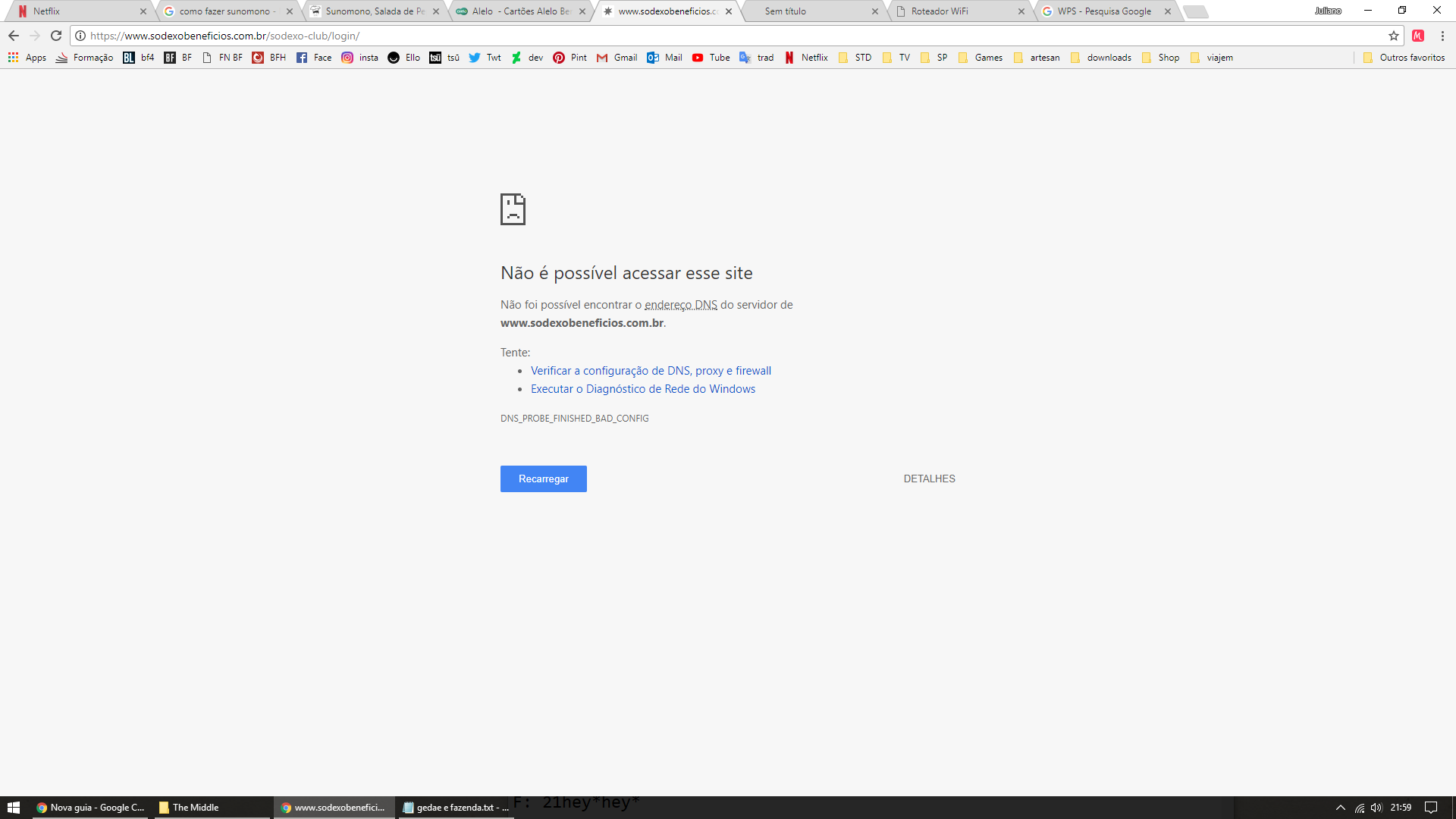1456x819 pixels.
Task: Open the taskbar clock 21:59
Action: click(1401, 808)
